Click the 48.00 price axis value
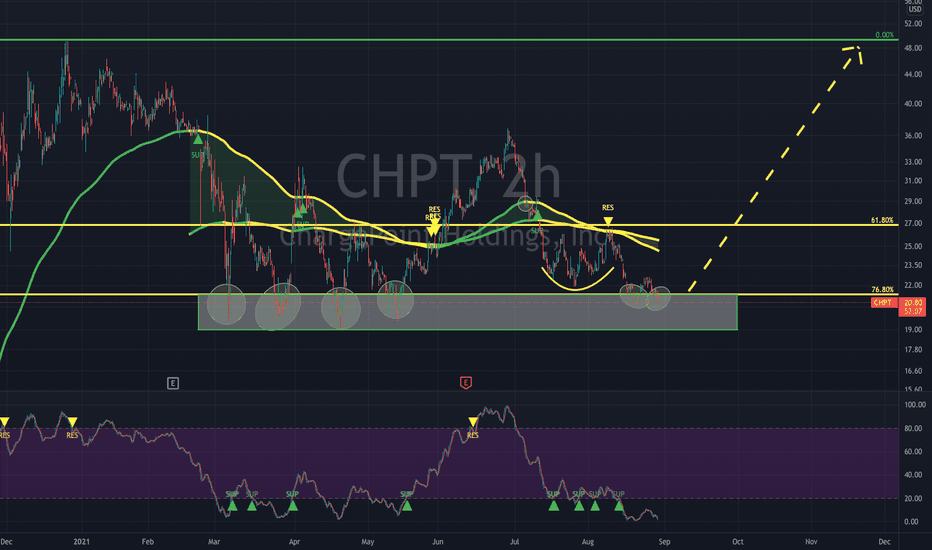Screen dimensions: 932x550 tap(913, 48)
